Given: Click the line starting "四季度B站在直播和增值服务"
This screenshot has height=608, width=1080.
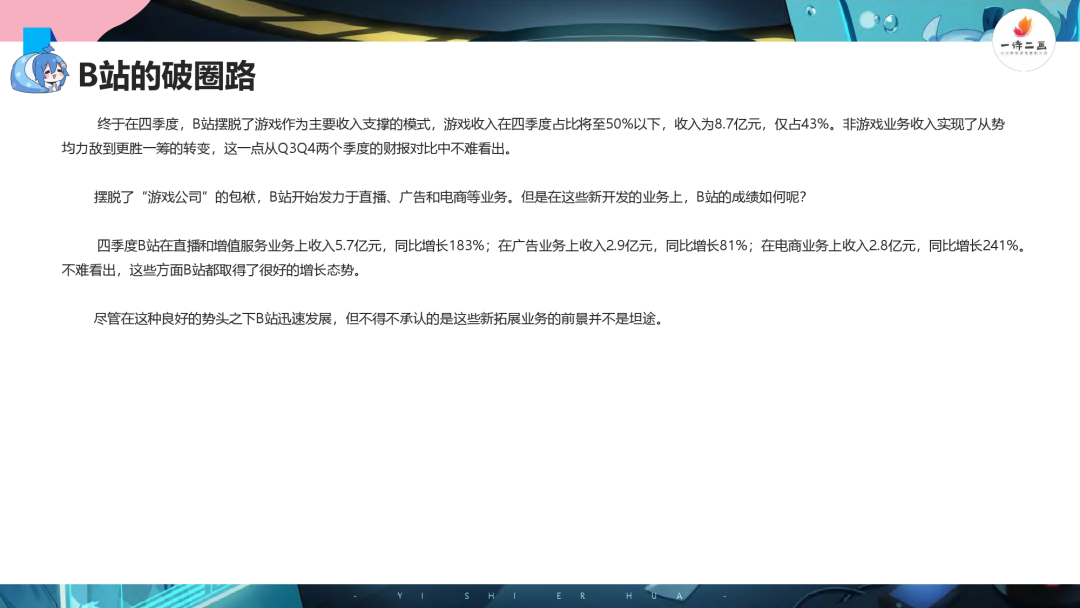Looking at the screenshot, I should pyautogui.click(x=561, y=246).
